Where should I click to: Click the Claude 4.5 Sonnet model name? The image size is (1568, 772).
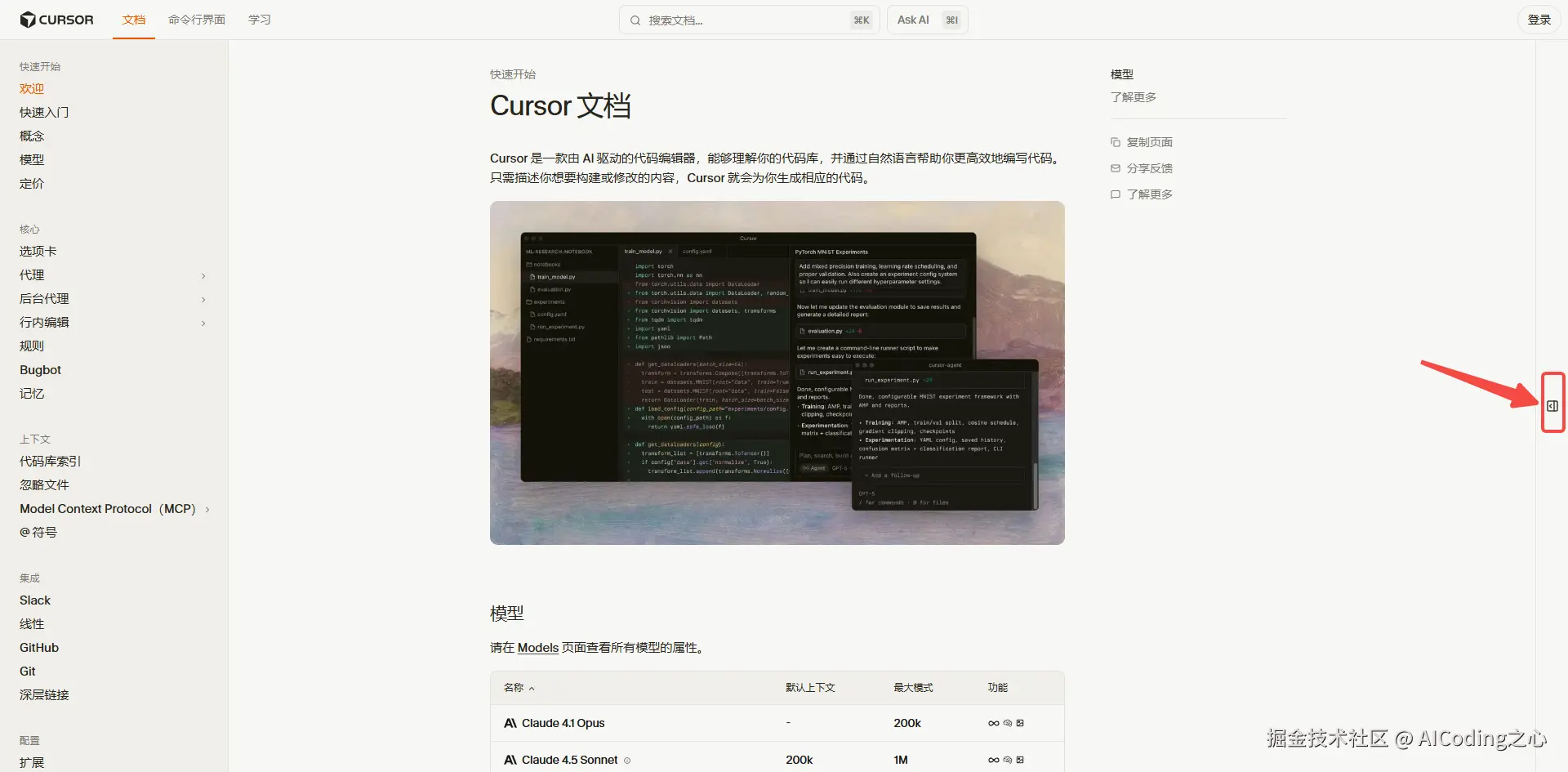(570, 760)
